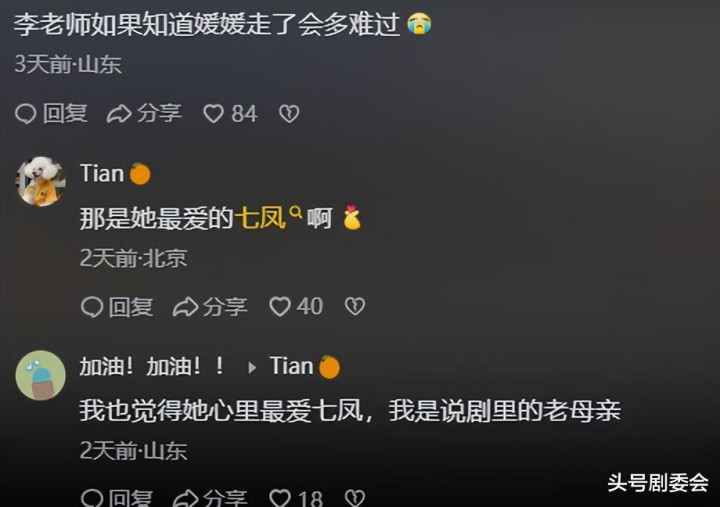Viewport: 720px width, 507px height.
Task: Open Tian's username in the first reply
Action: tap(102, 174)
